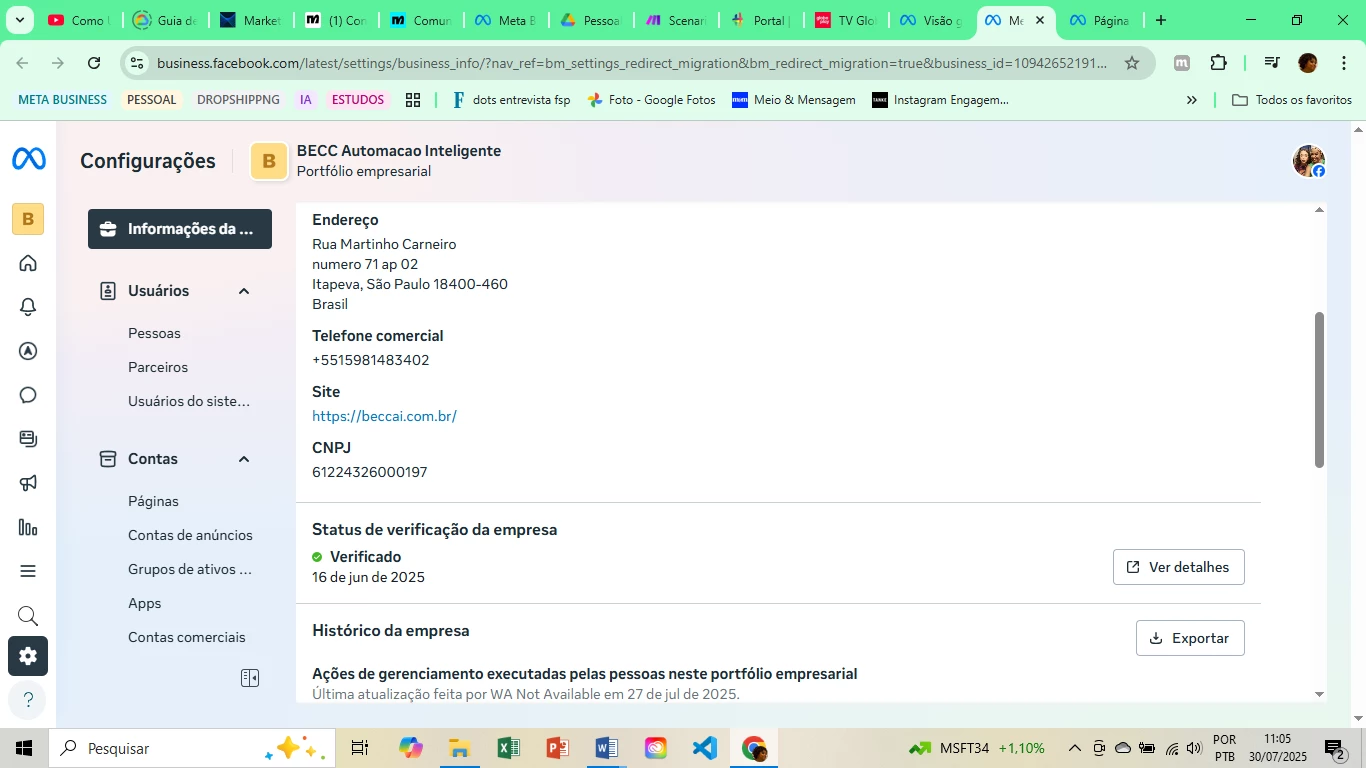The height and width of the screenshot is (768, 1366).
Task: Open File Explorer from the taskbar
Action: click(x=459, y=748)
